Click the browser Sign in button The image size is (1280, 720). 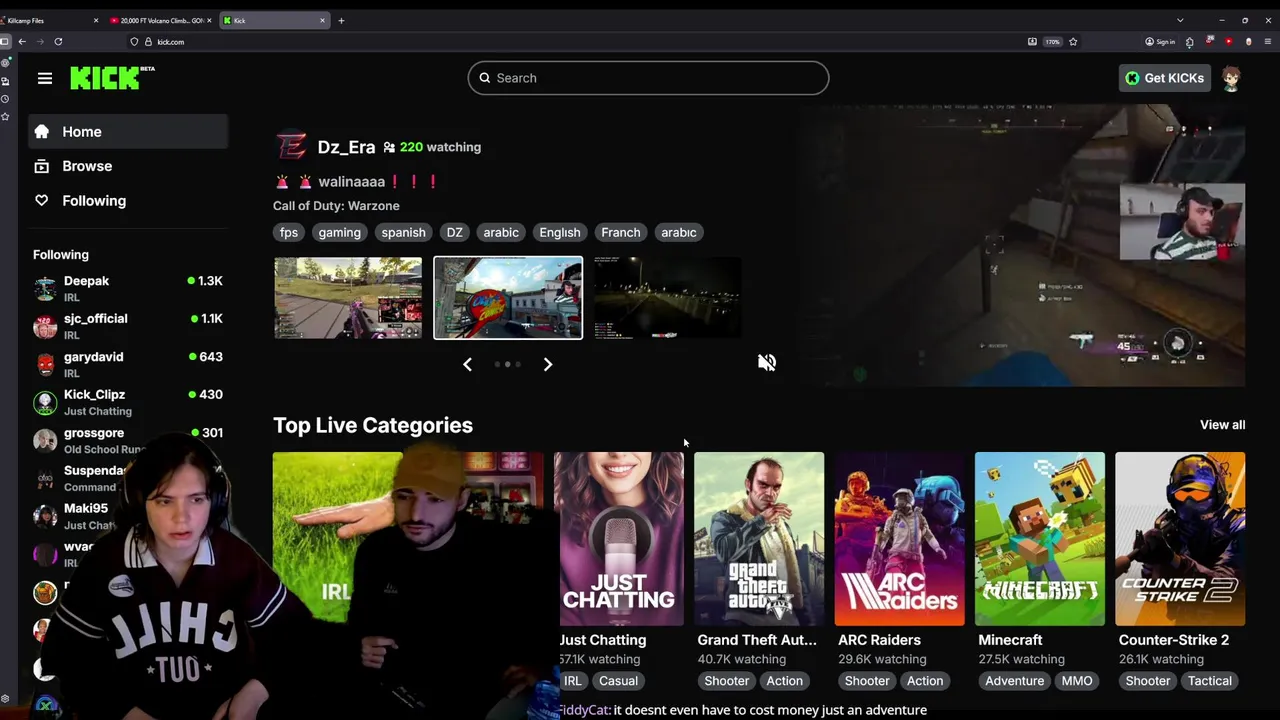[1160, 42]
